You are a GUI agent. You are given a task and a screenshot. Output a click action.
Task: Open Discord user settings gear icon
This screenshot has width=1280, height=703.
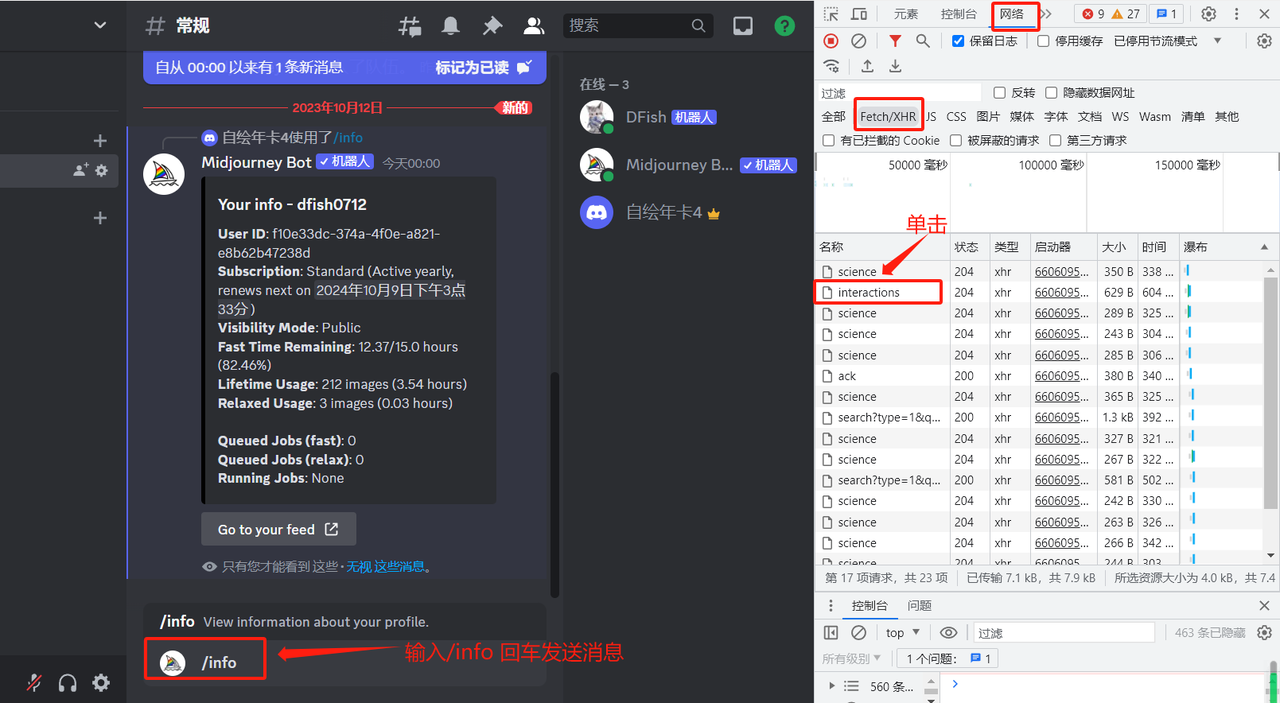click(101, 683)
